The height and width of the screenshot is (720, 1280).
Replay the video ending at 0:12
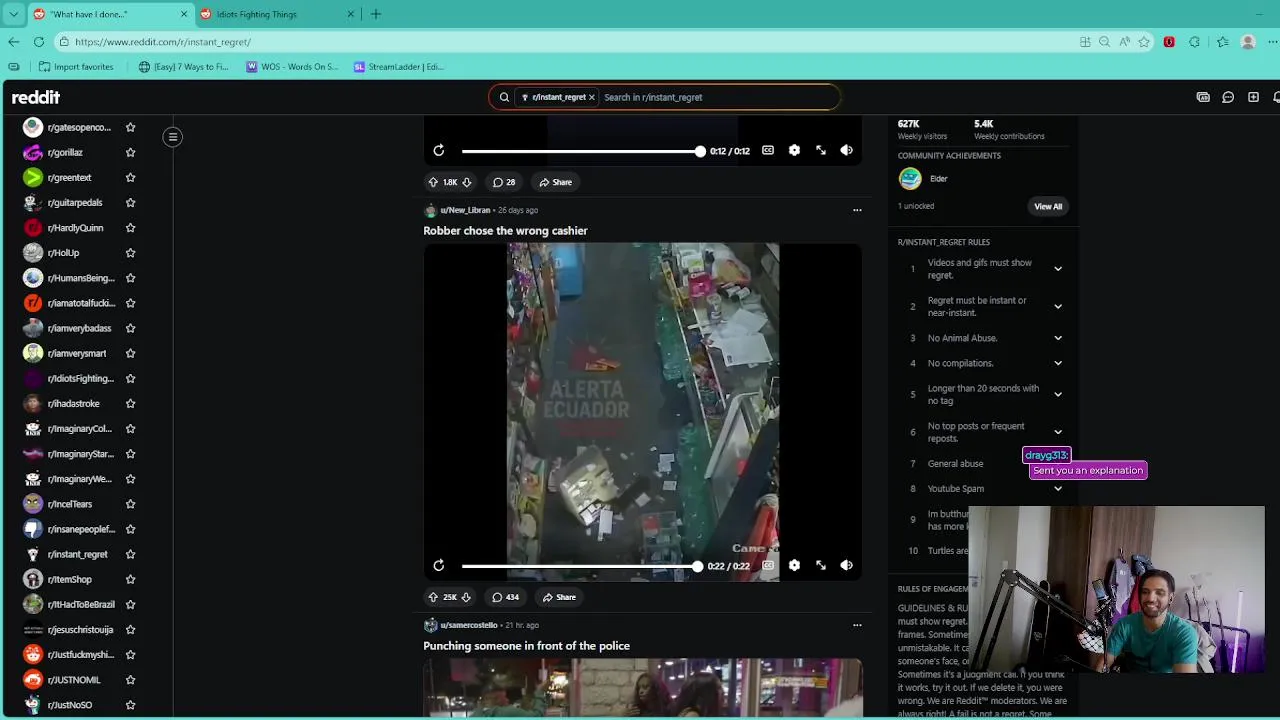pyautogui.click(x=438, y=150)
